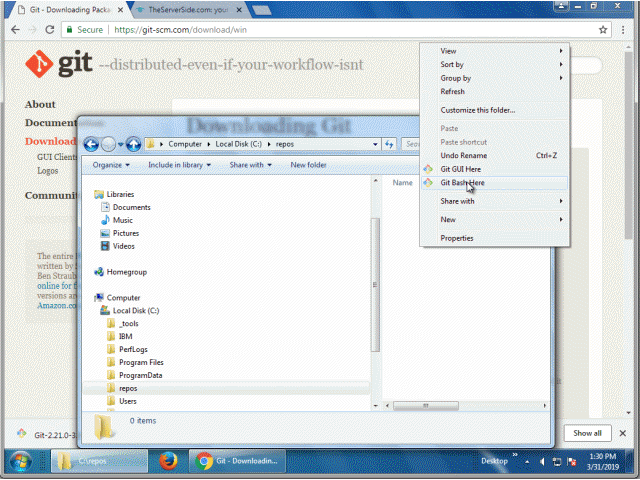
Task: Bookmark page with star icon
Action: point(603,30)
